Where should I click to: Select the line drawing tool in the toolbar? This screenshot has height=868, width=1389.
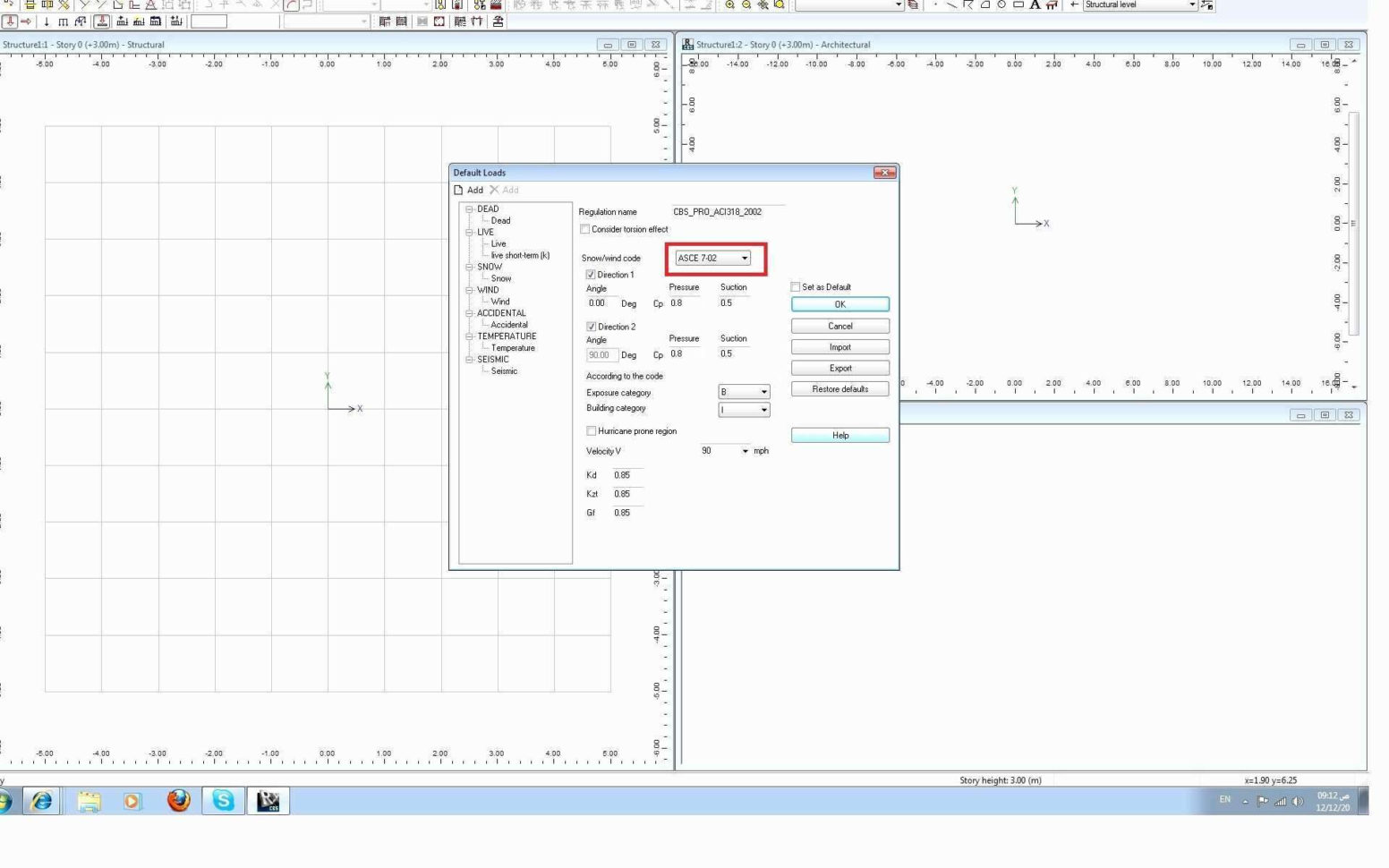pyautogui.click(x=953, y=5)
